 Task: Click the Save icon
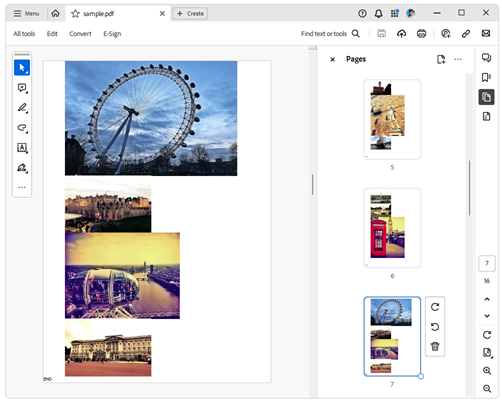382,33
